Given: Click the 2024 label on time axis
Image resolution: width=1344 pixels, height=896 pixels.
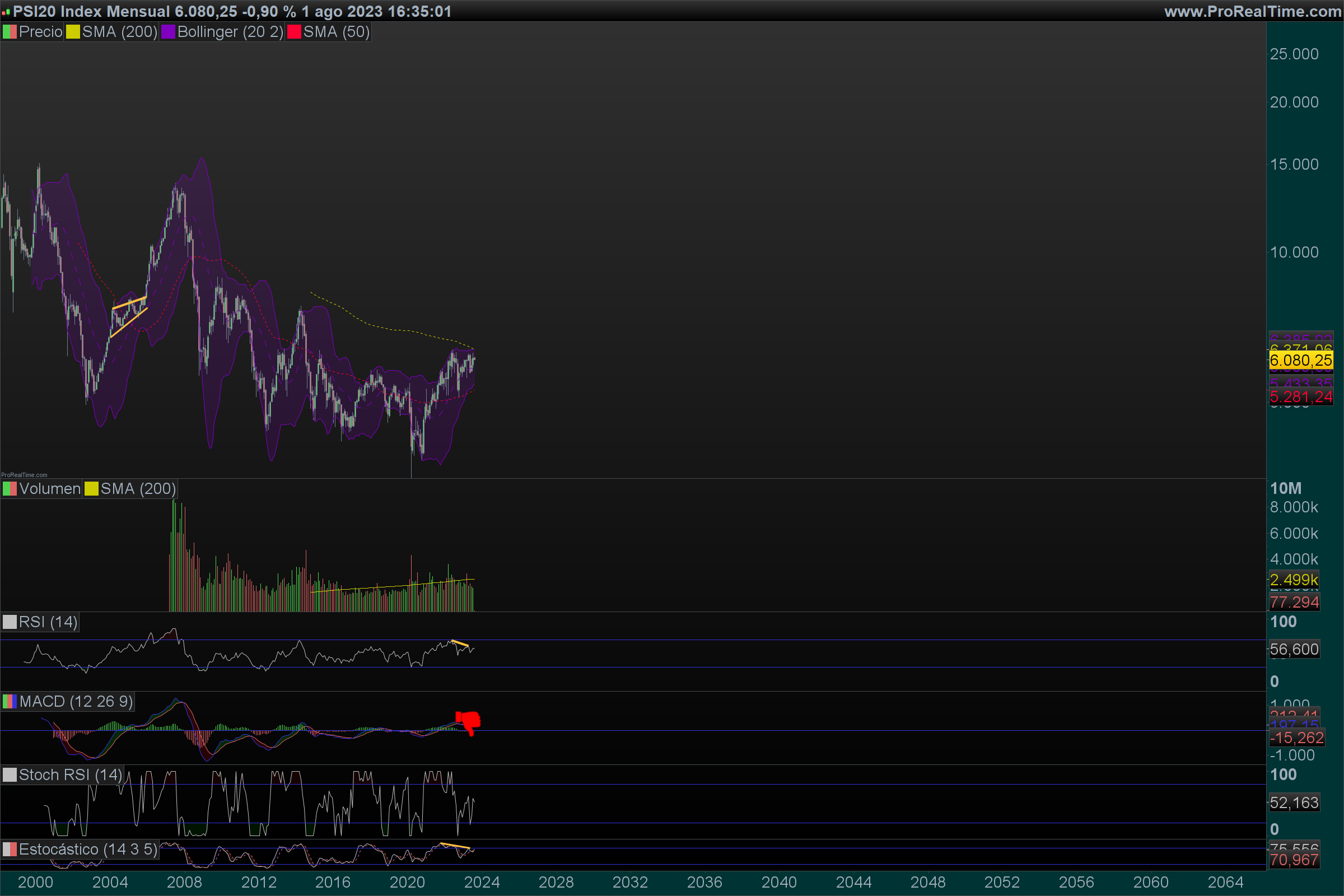Looking at the screenshot, I should [481, 883].
